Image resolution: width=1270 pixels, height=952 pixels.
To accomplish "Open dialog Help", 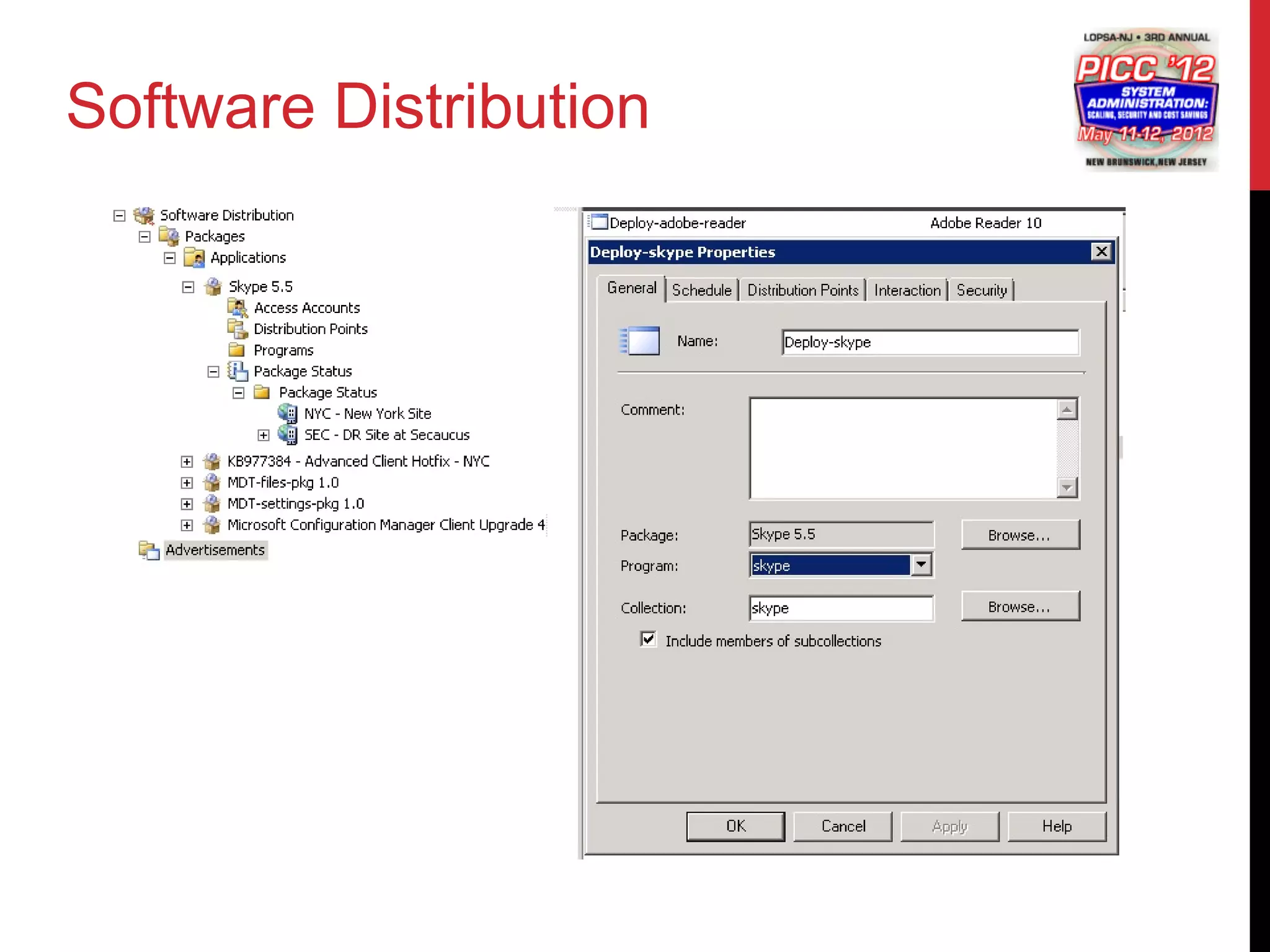I will (1057, 826).
